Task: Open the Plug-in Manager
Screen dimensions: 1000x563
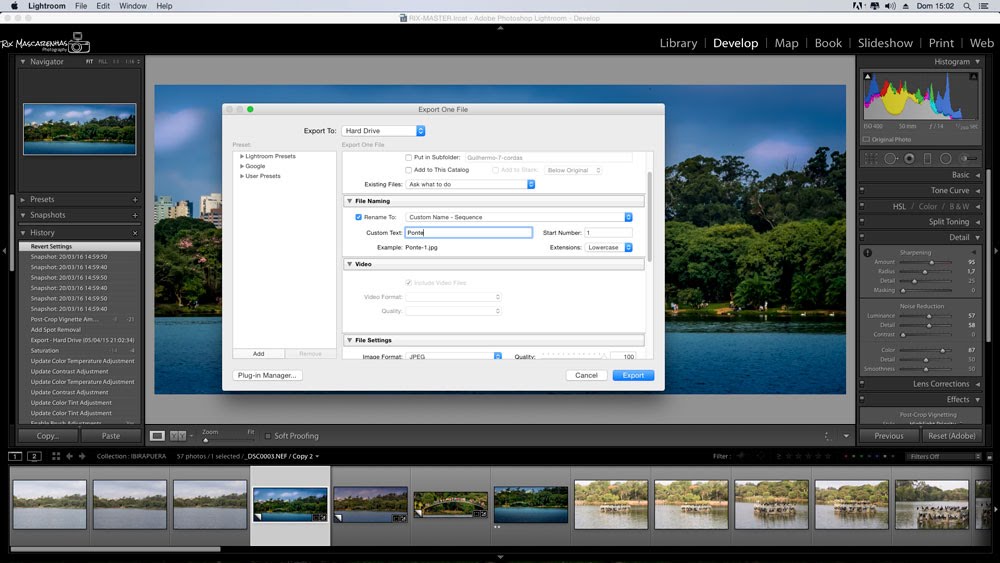Action: [x=267, y=375]
